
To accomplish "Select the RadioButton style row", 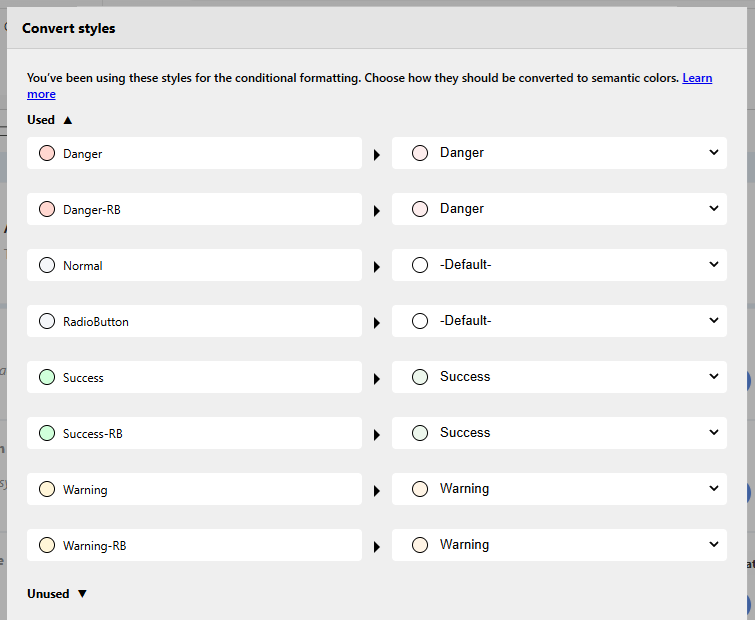I will click(x=194, y=322).
